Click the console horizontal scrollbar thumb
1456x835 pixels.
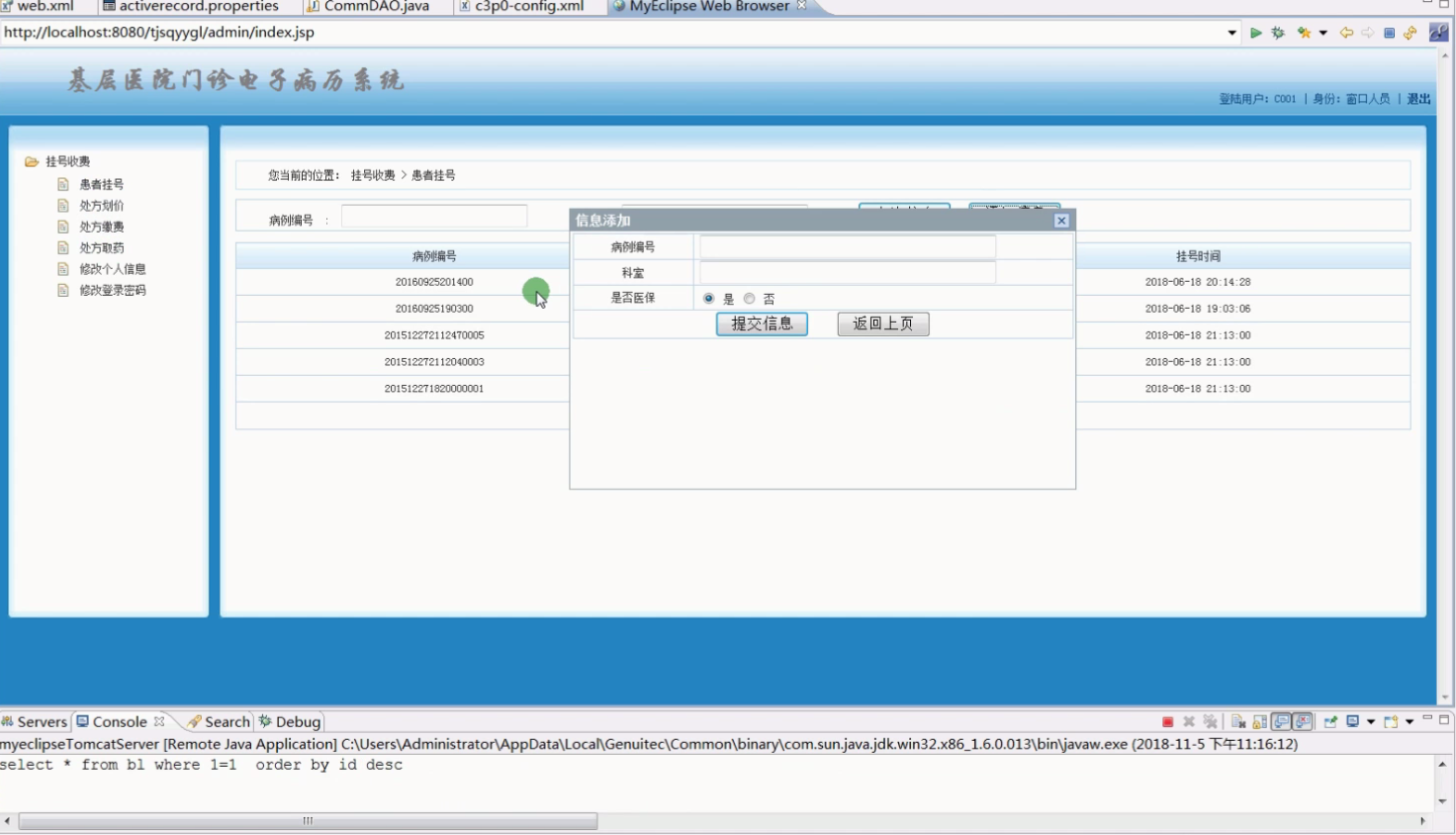[x=308, y=821]
